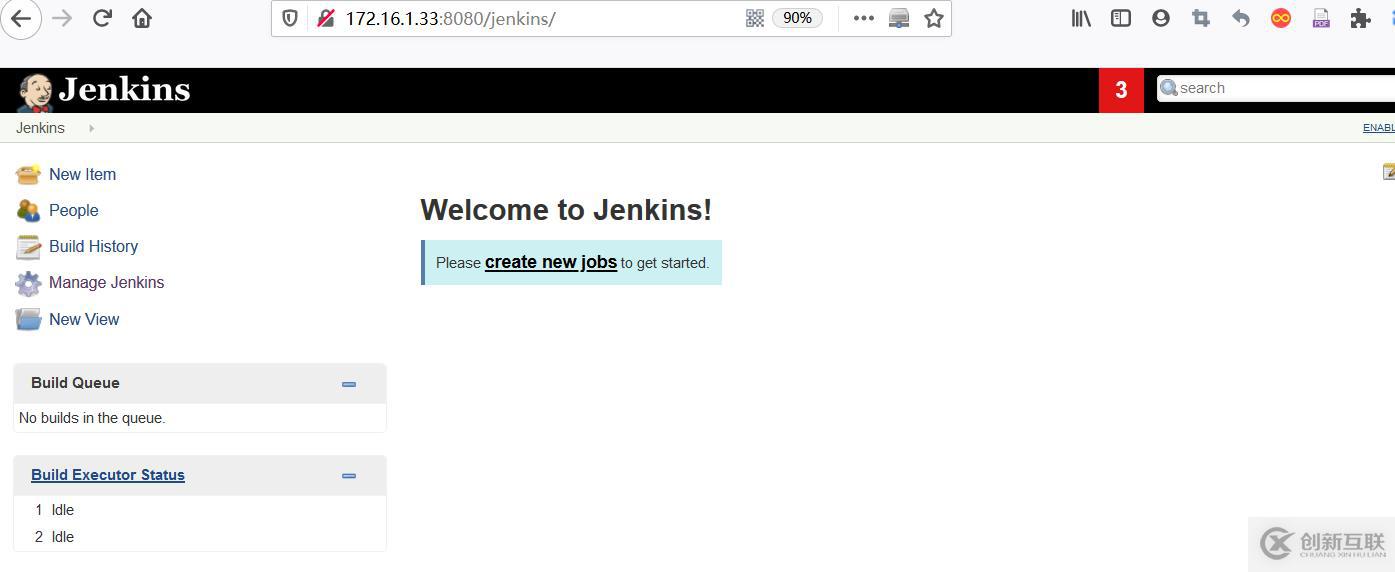Screen dimensions: 1395x572
Task: Click the Jenkins butler logo icon
Action: click(34, 92)
